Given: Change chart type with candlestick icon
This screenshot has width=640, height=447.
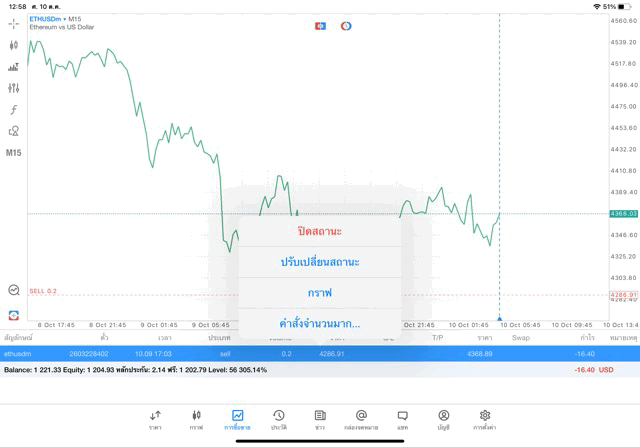Looking at the screenshot, I should 14,45.
